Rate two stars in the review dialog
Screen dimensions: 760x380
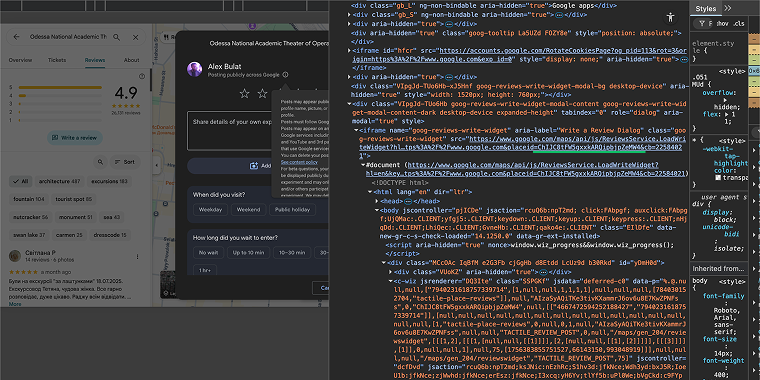point(262,94)
